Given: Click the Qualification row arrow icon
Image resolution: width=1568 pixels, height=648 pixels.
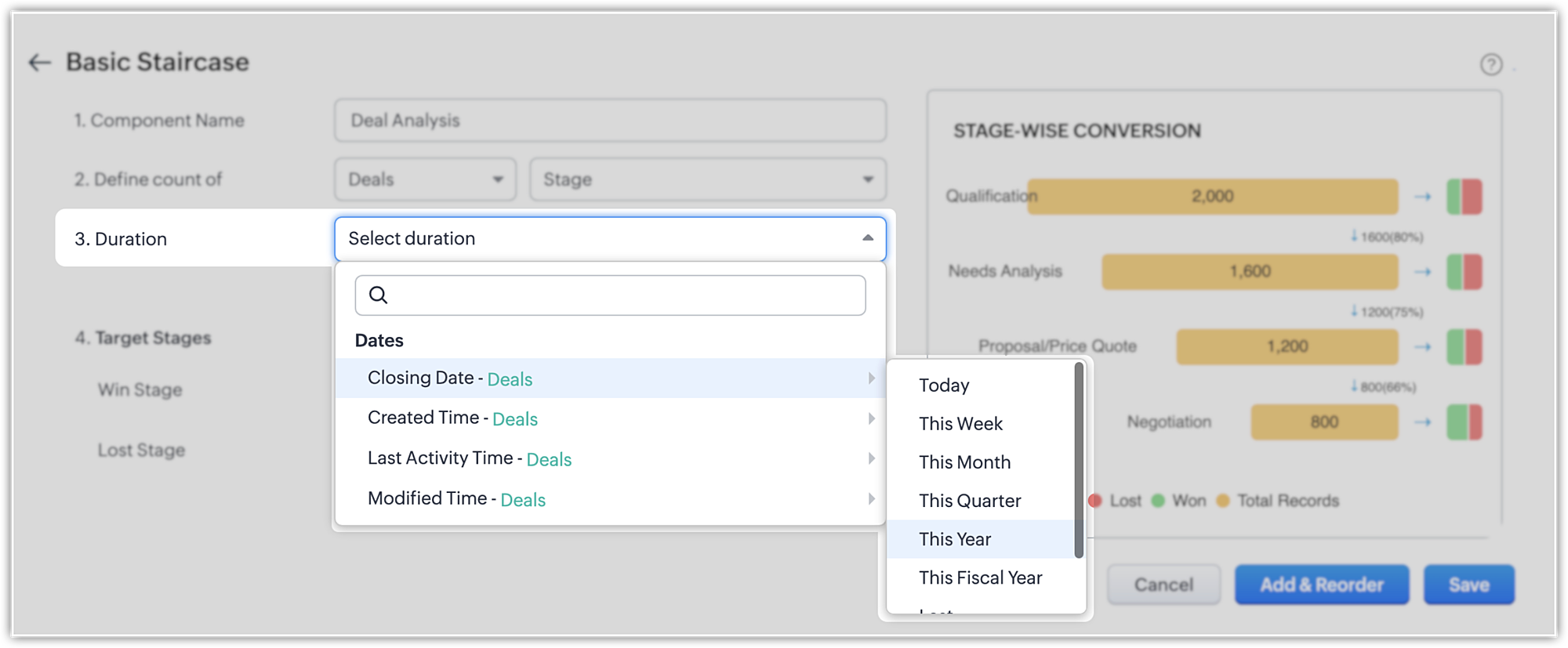Looking at the screenshot, I should click(x=1422, y=197).
